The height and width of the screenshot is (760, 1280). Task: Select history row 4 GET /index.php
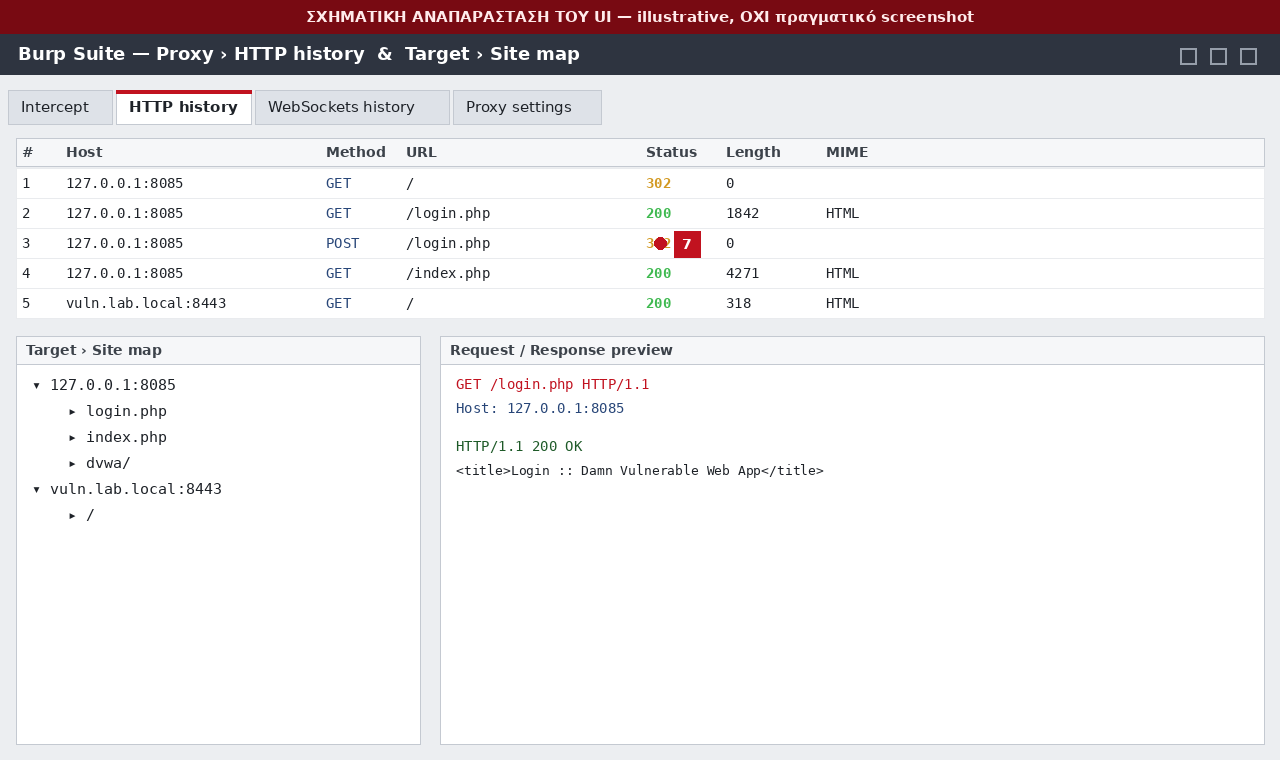(x=640, y=274)
